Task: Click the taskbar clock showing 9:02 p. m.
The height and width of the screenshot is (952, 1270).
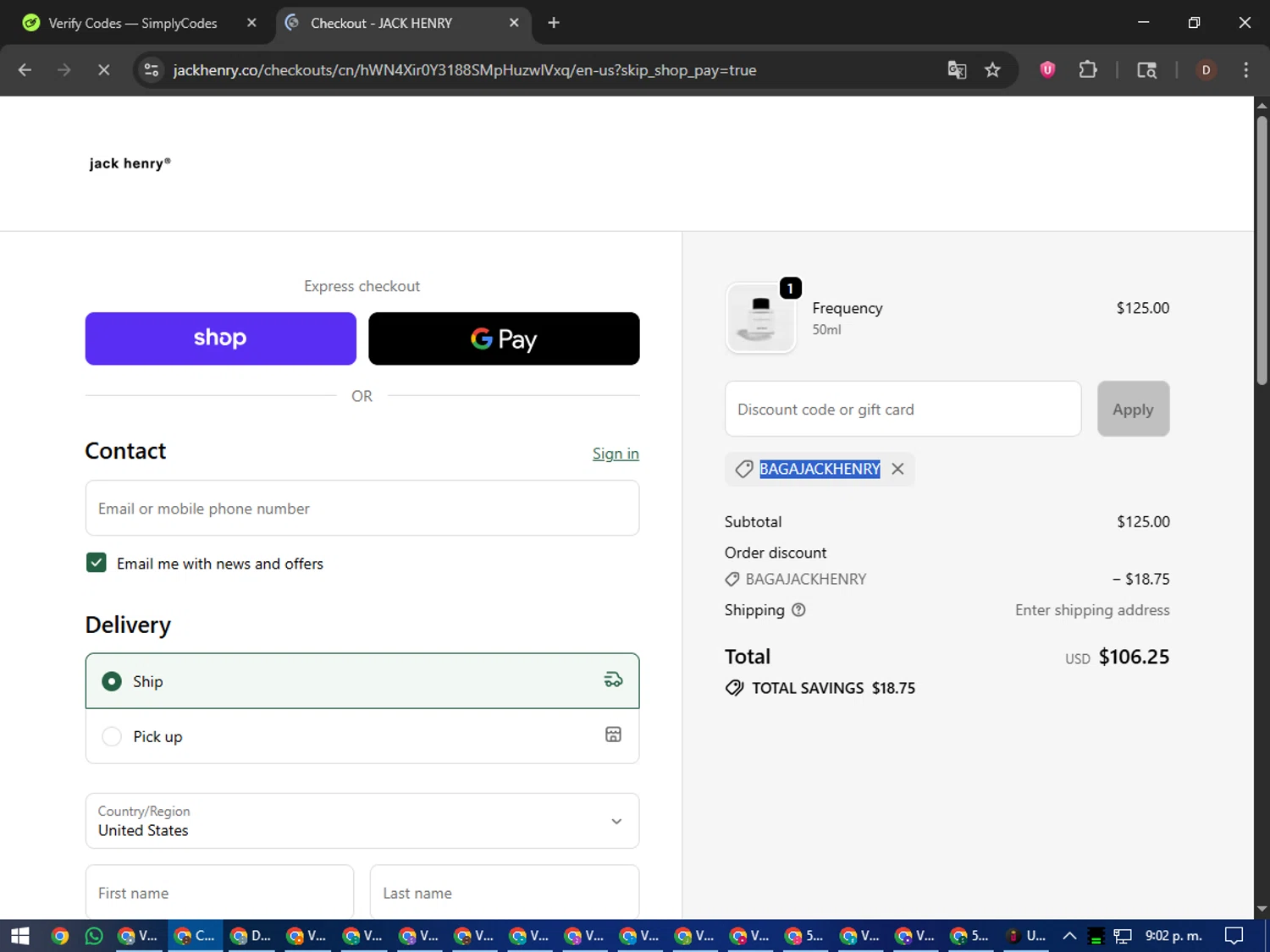Action: [x=1173, y=936]
